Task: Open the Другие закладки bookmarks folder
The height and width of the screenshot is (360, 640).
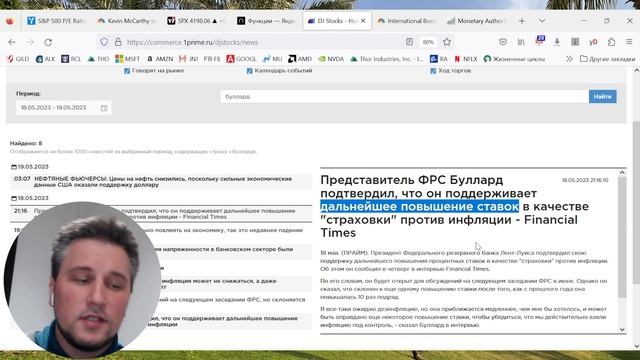Action: 607,59
